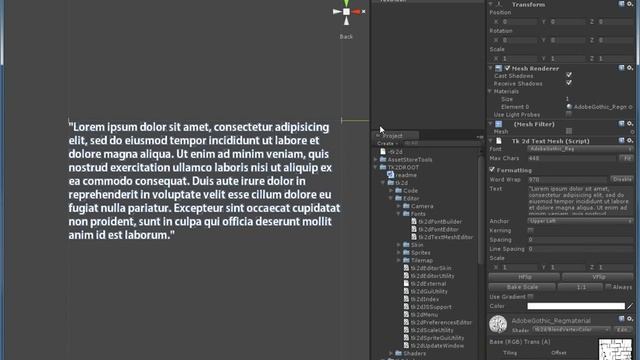
Task: Click the 1:1 scale button
Action: point(580,287)
